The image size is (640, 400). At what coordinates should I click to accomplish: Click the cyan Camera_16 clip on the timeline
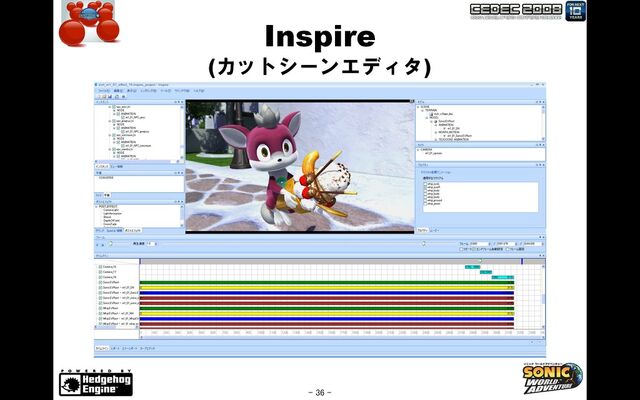point(473,267)
